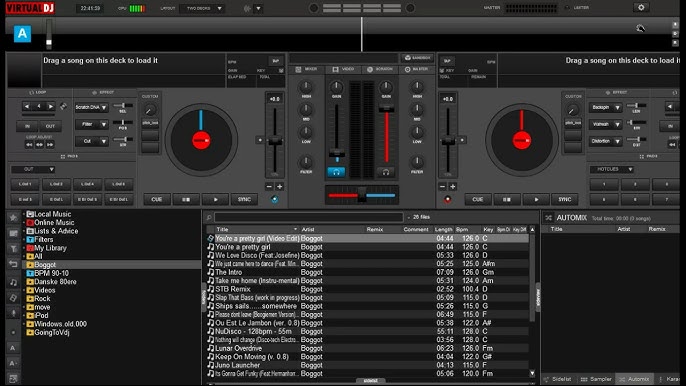Switch mixer panel to SCRATCH tab

(x=380, y=69)
